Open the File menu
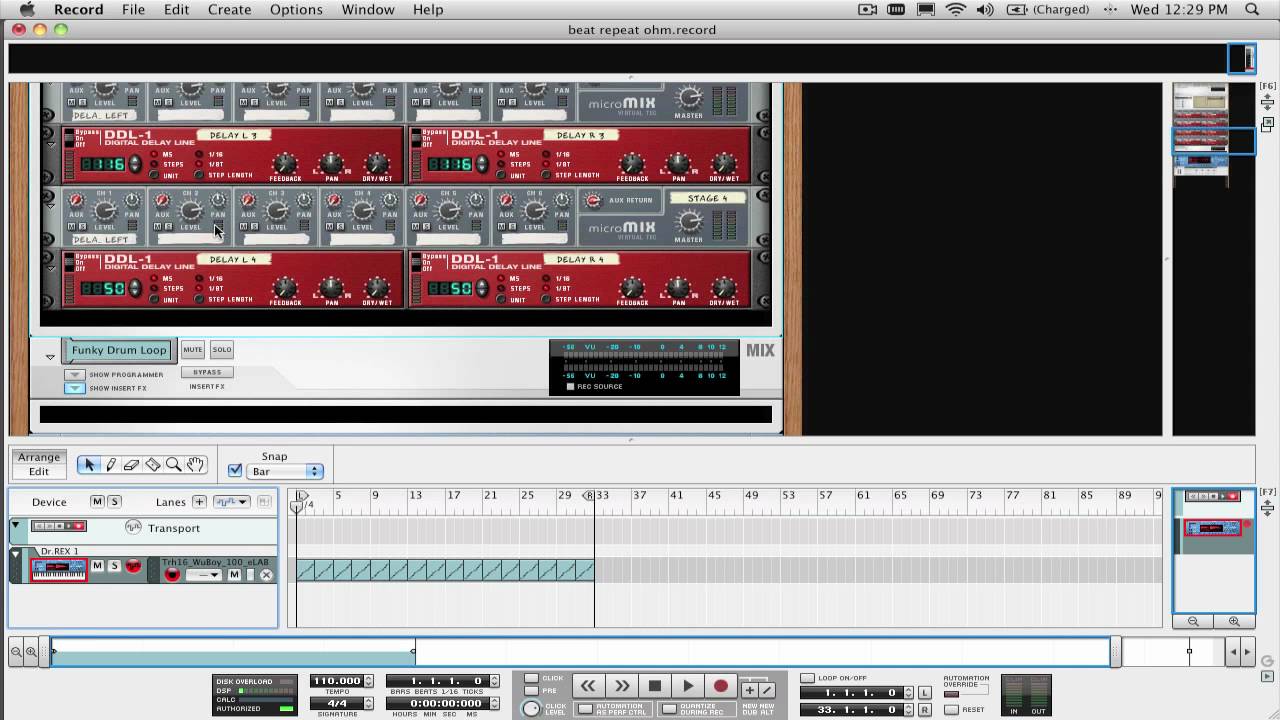 click(133, 9)
